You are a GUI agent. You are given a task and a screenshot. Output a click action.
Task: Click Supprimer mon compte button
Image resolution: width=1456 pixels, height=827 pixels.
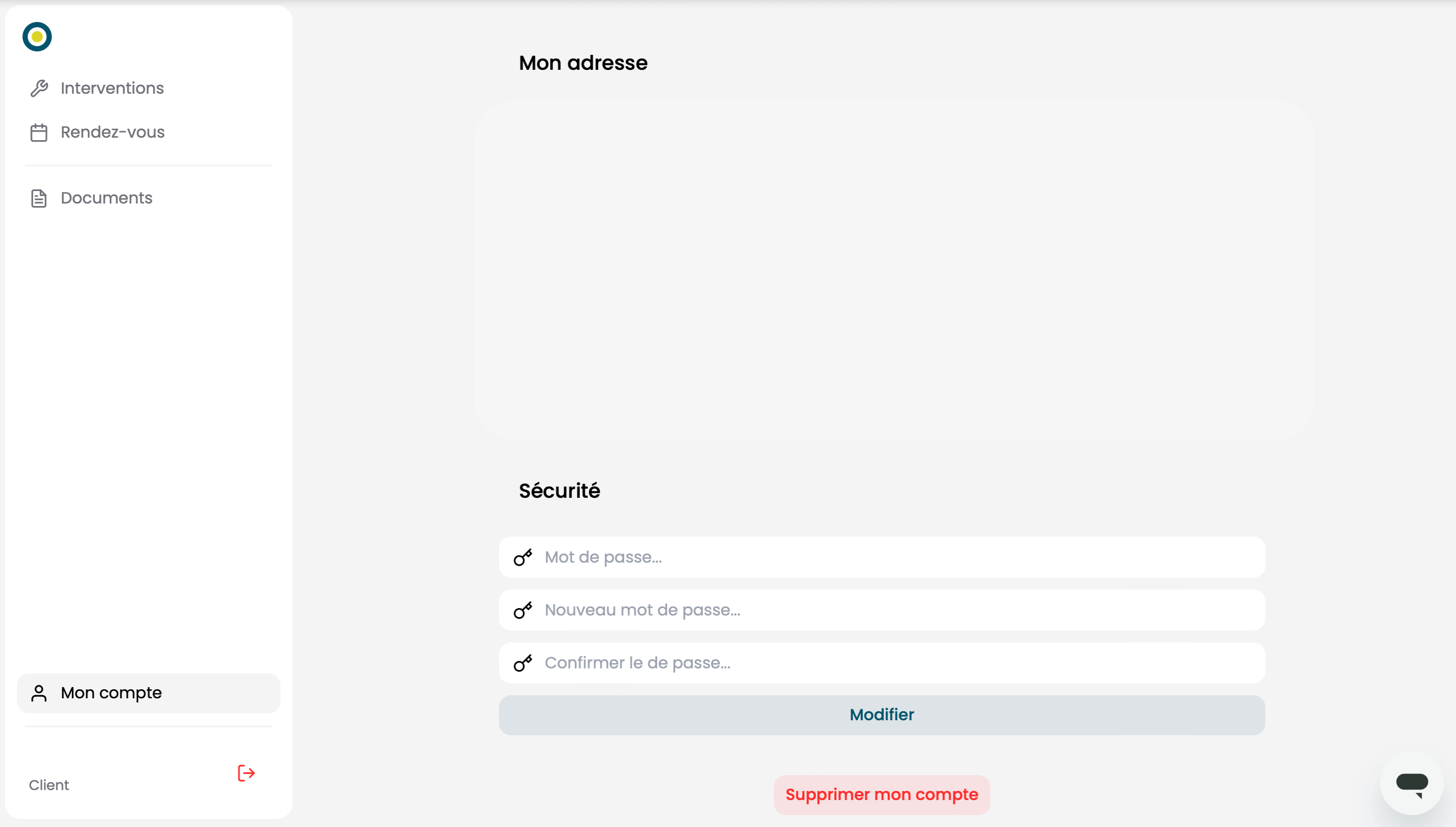pos(882,795)
